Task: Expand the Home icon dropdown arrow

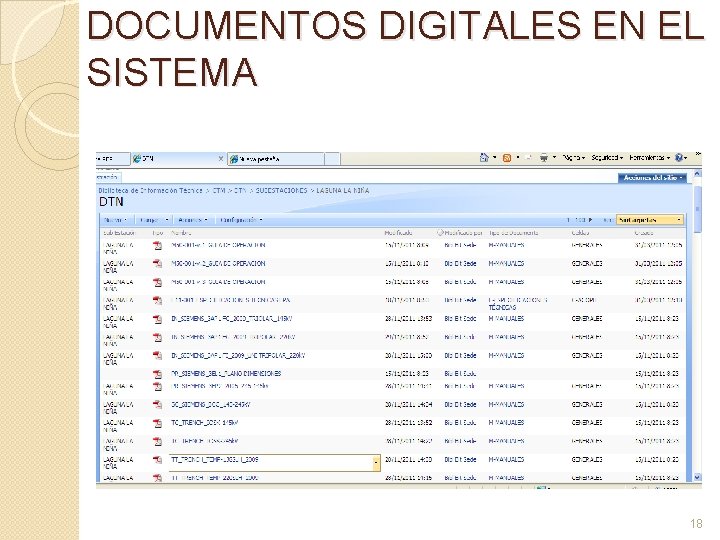Action: coord(495,158)
